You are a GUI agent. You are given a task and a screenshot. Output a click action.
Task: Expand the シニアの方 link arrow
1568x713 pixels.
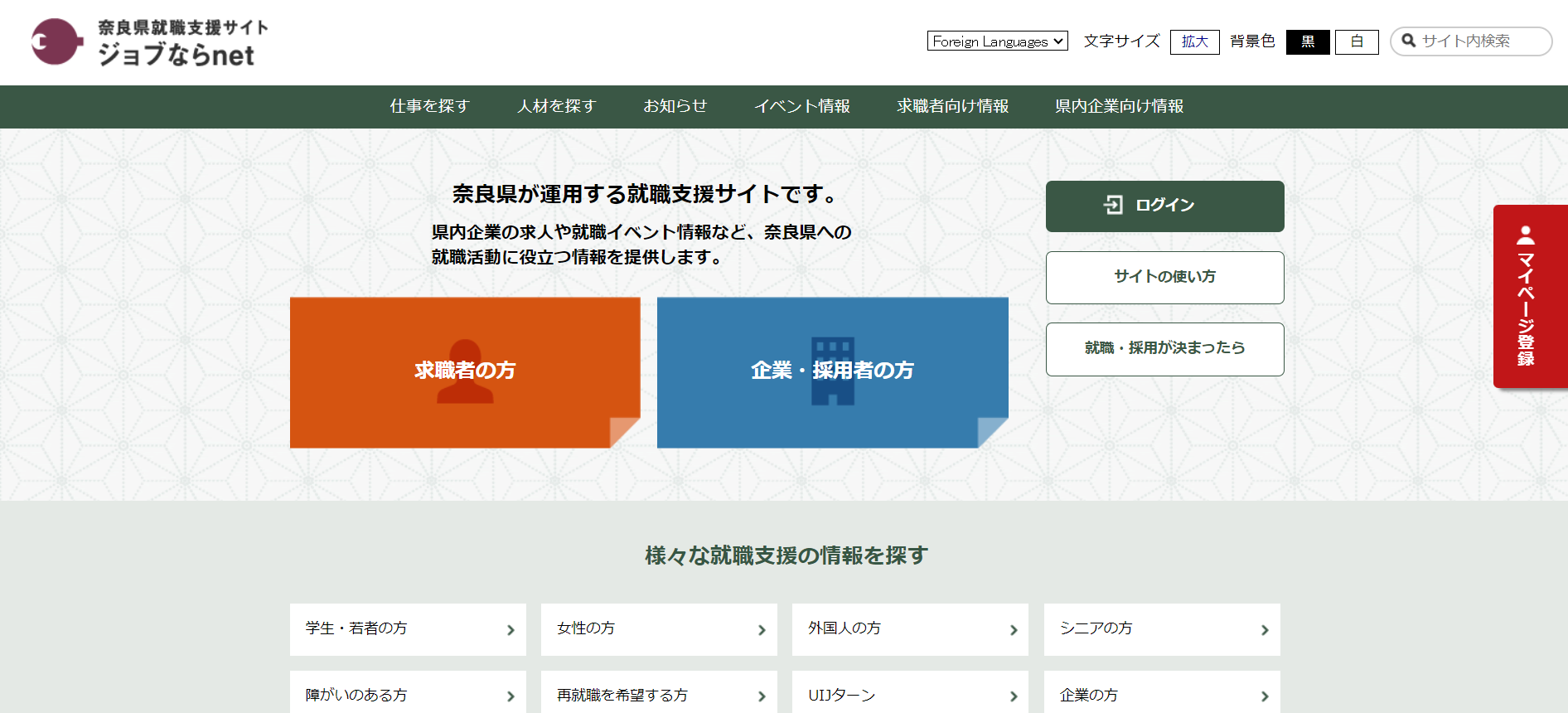click(1264, 630)
